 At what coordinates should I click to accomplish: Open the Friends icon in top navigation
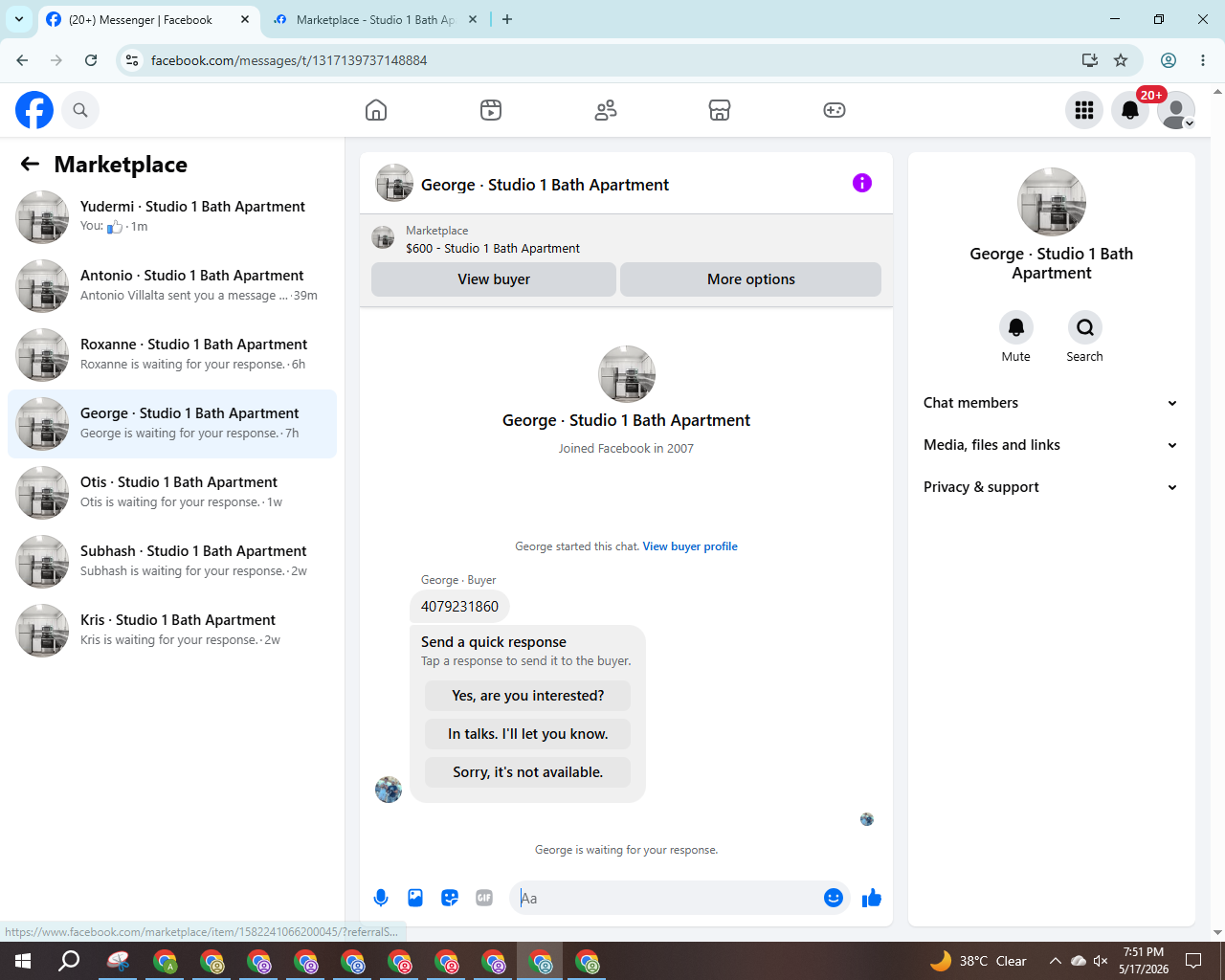tap(606, 110)
